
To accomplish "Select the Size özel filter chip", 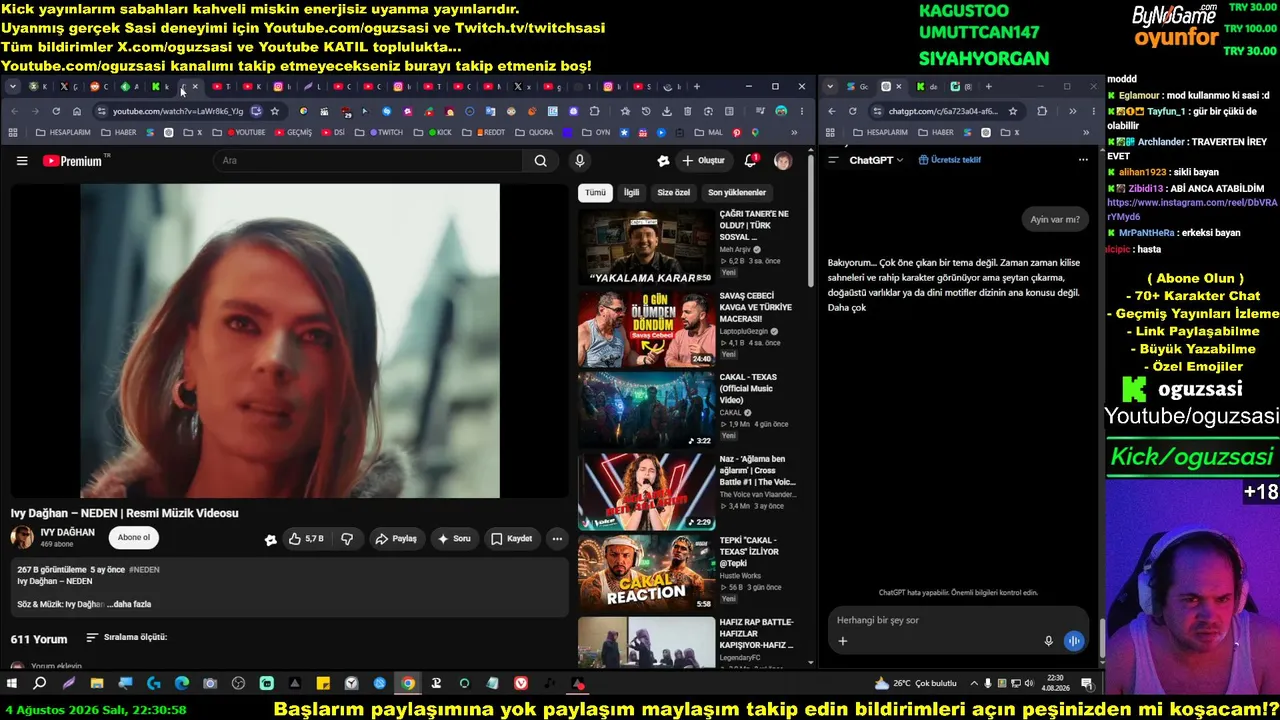I will tap(673, 192).
